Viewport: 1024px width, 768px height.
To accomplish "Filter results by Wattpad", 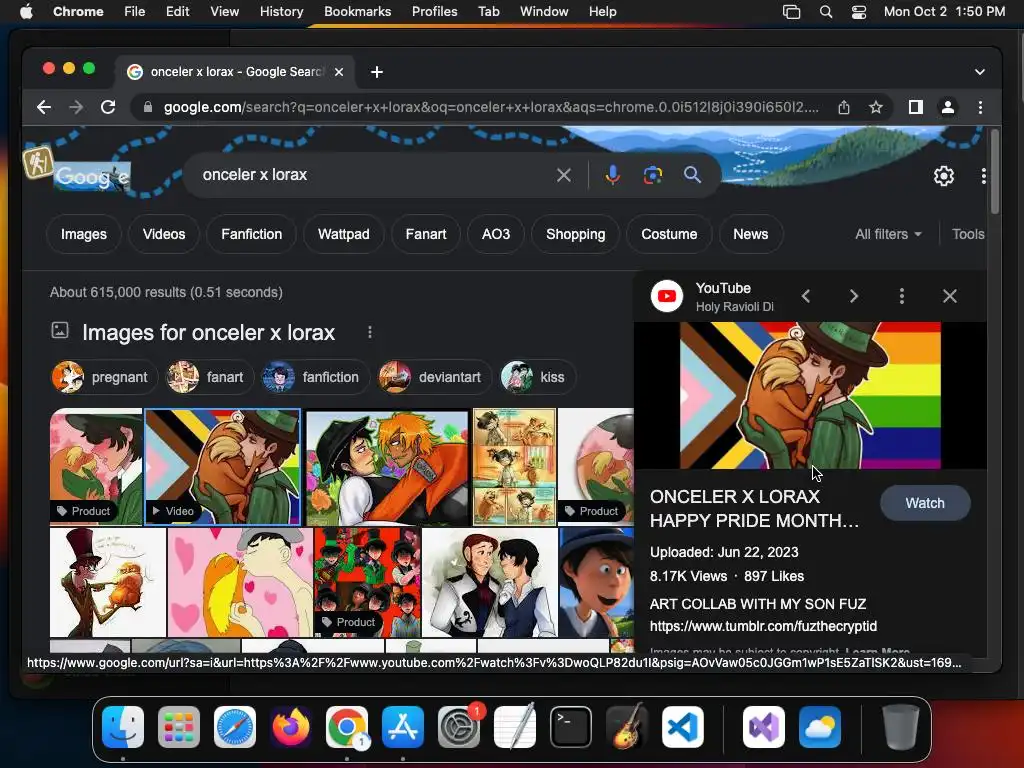I will (344, 234).
